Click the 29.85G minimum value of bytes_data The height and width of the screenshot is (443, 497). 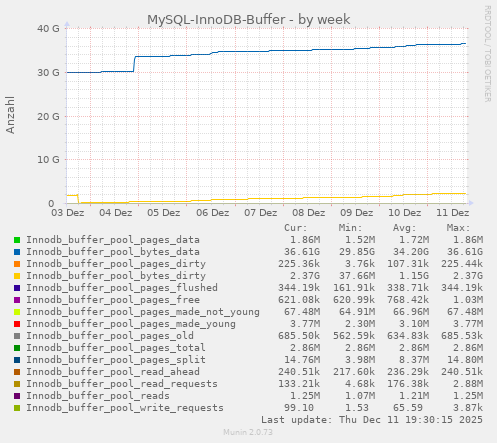(357, 252)
